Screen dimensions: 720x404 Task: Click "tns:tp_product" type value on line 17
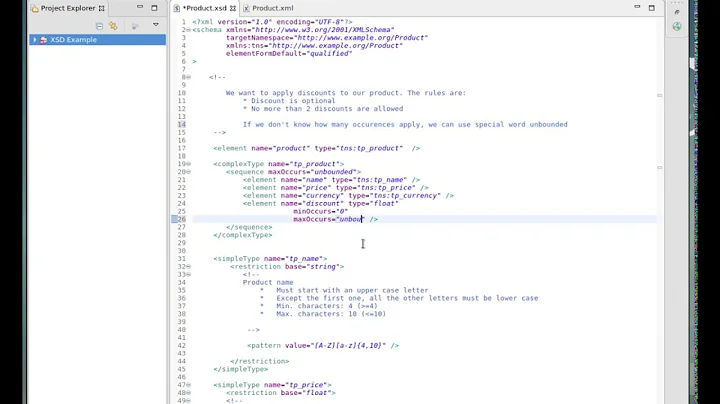[x=369, y=148]
